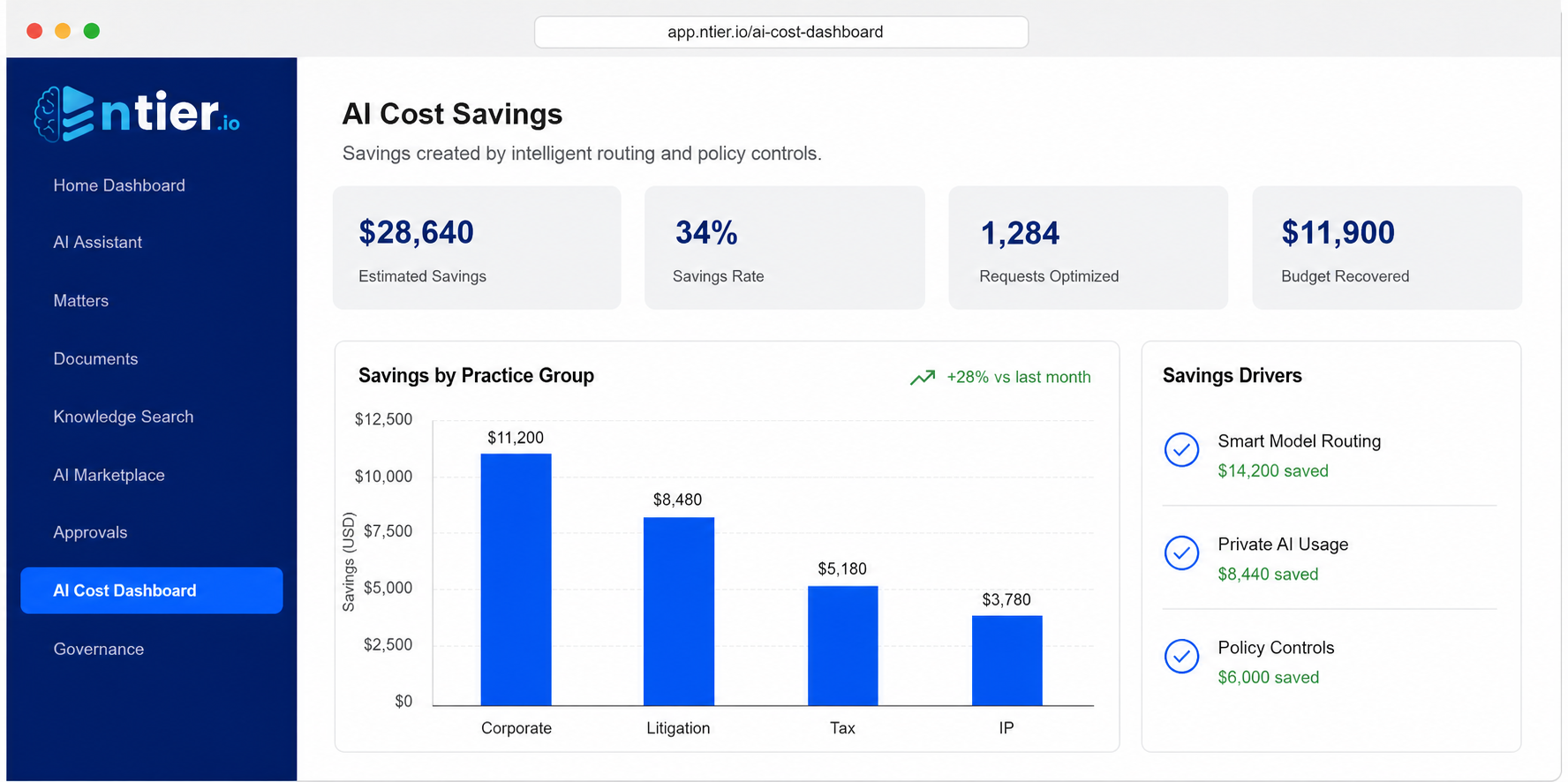Click the Corporate x-axis label
The image size is (1568, 782).
[516, 728]
